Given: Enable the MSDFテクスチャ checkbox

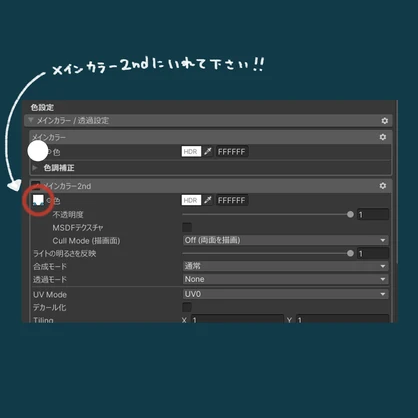Looking at the screenshot, I should click(187, 227).
